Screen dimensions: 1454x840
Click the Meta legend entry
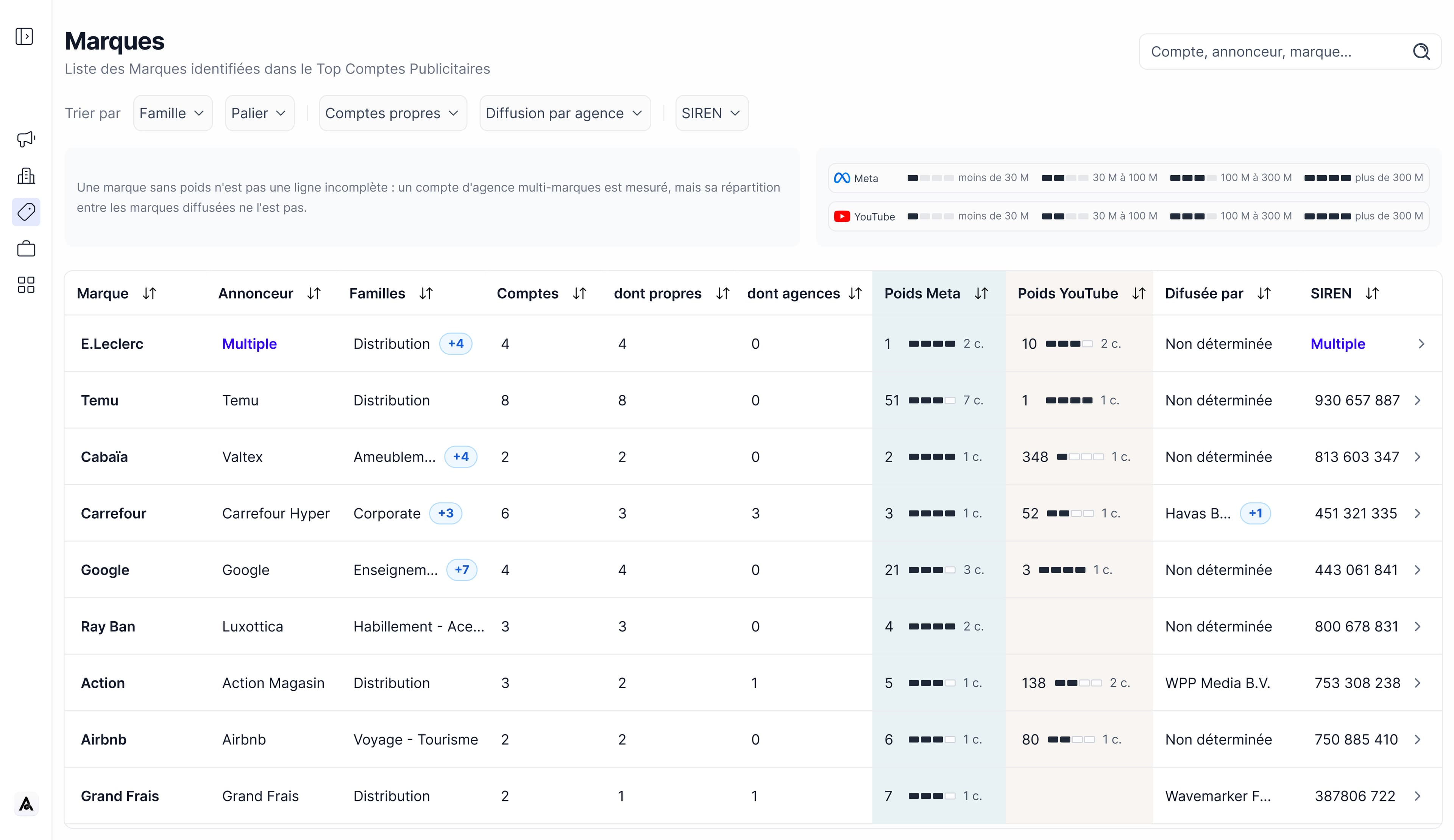pos(1129,178)
